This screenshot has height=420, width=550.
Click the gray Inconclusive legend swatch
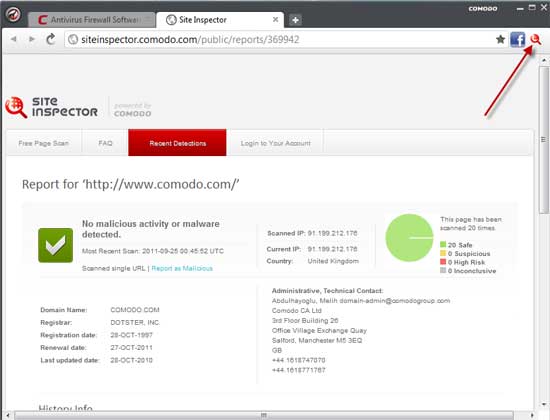[443, 271]
